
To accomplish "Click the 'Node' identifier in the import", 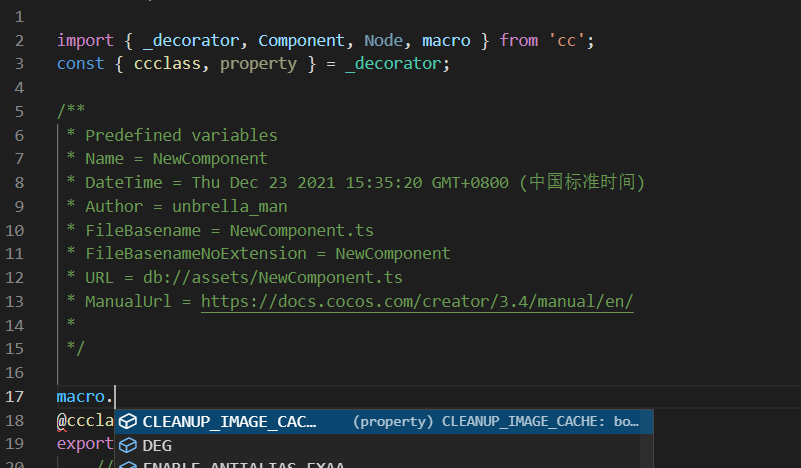I will point(383,41).
